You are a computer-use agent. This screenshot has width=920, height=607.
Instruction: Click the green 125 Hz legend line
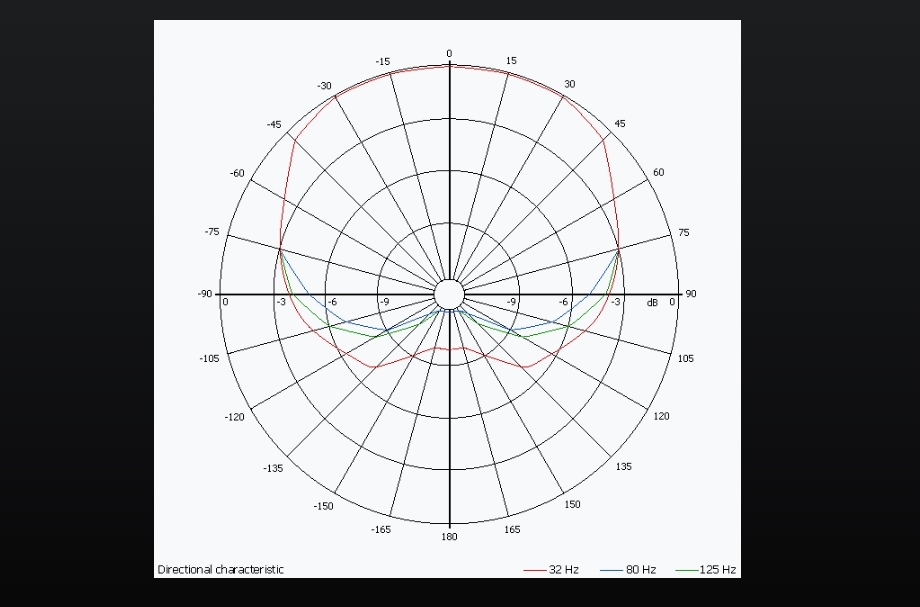pos(687,570)
